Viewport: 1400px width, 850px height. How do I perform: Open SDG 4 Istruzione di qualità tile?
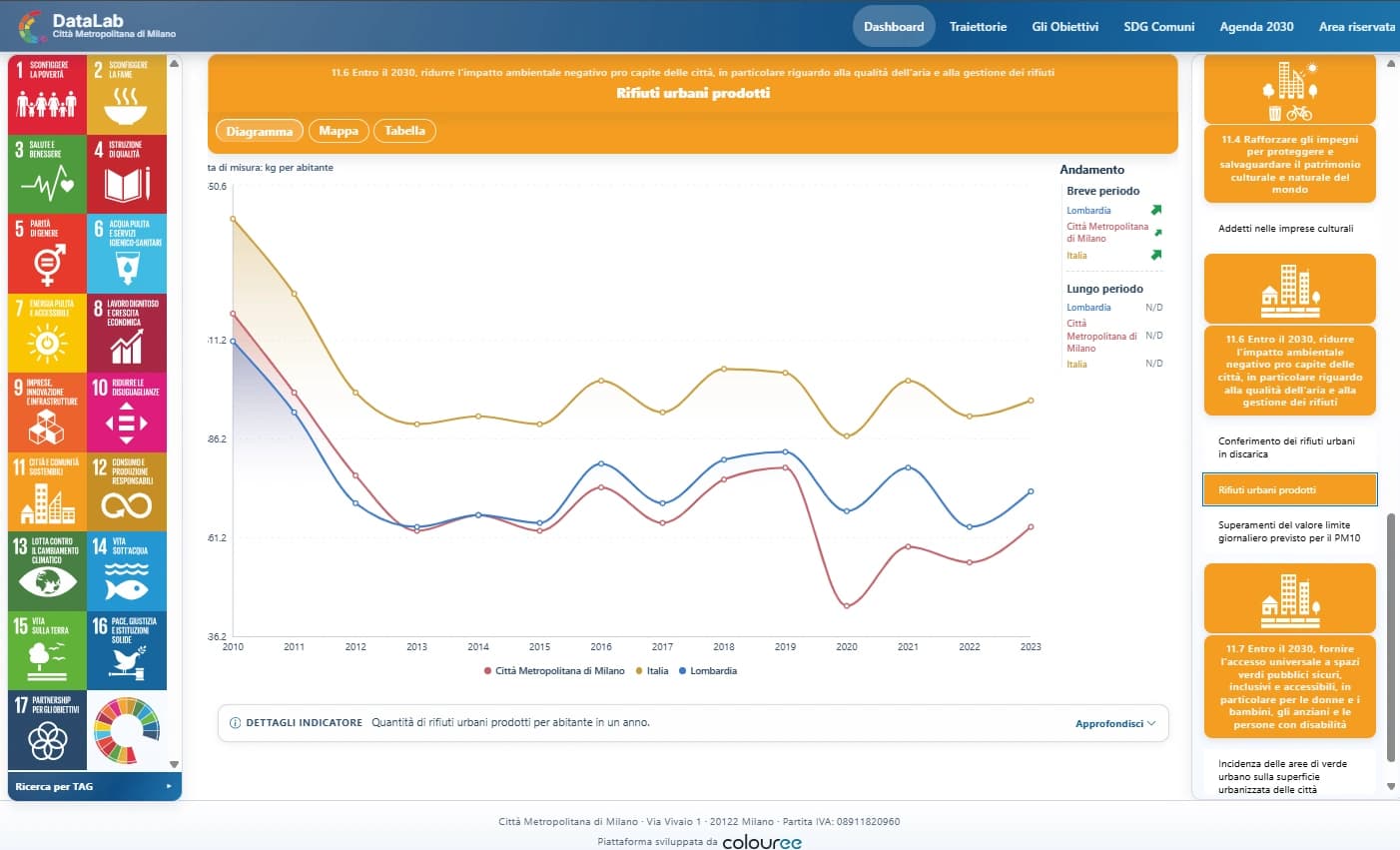coord(127,174)
